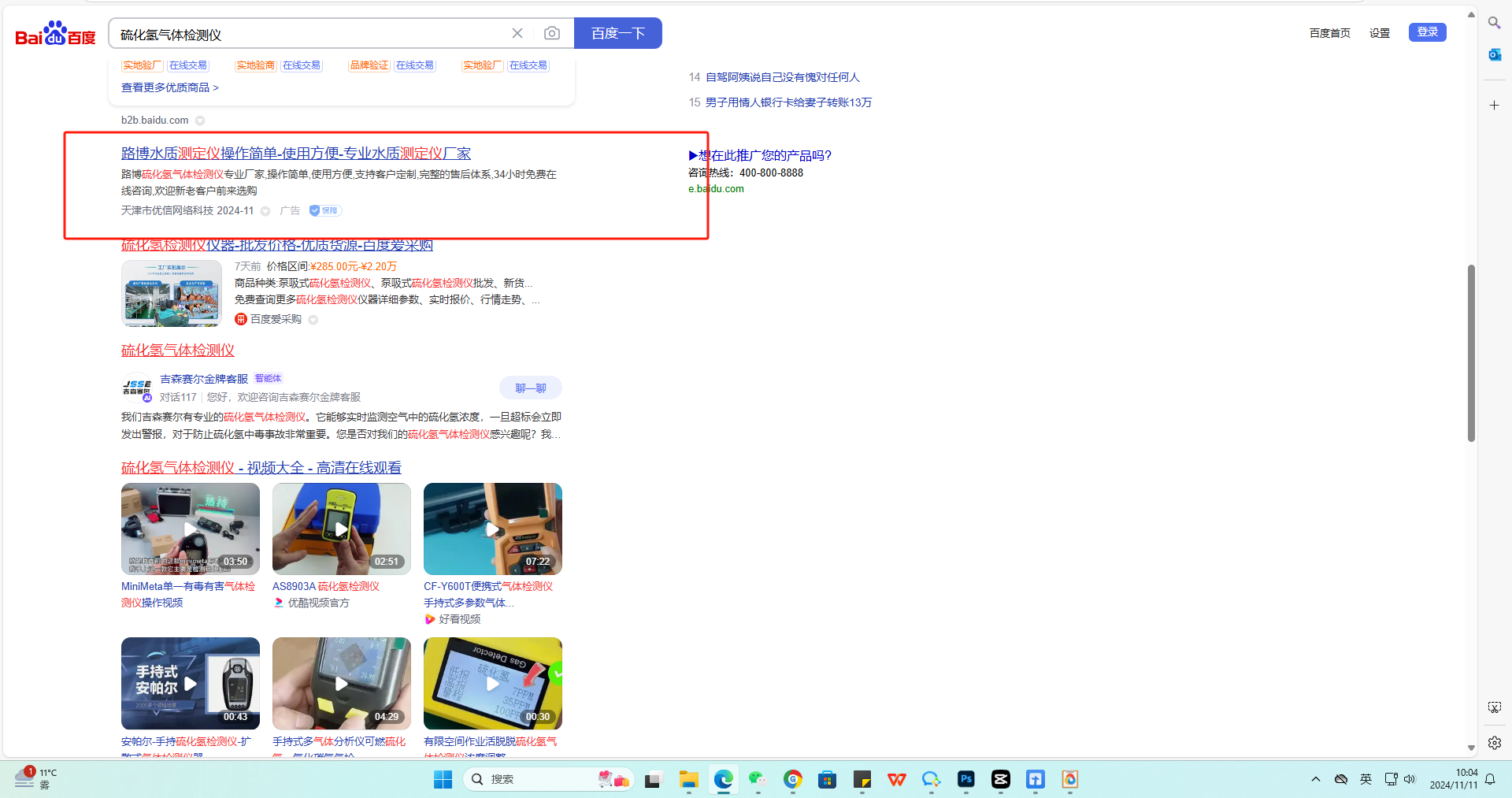Play the Gas Detector 00:30 video
1512x798 pixels.
tap(493, 684)
